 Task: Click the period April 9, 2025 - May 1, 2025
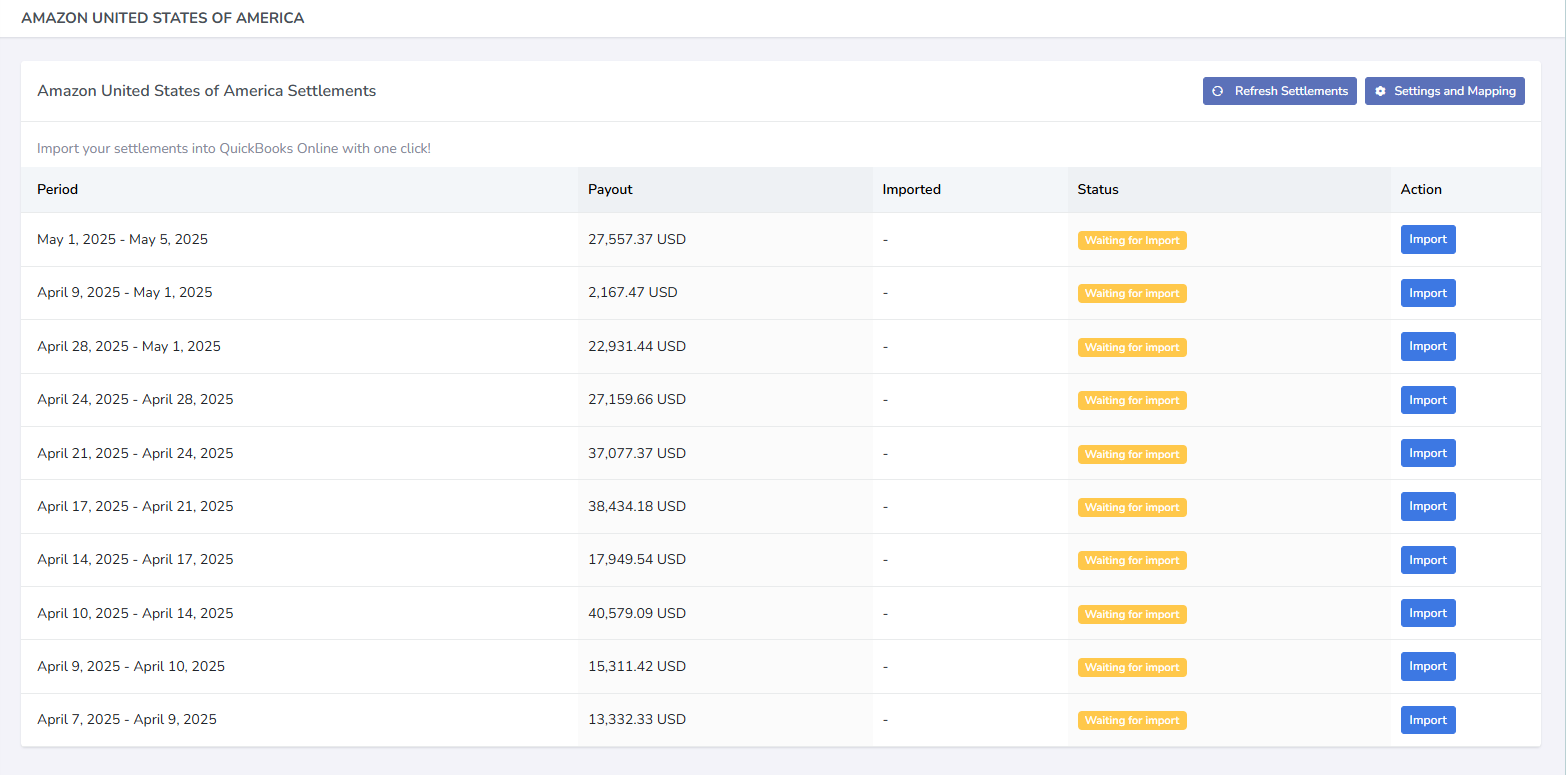(125, 293)
